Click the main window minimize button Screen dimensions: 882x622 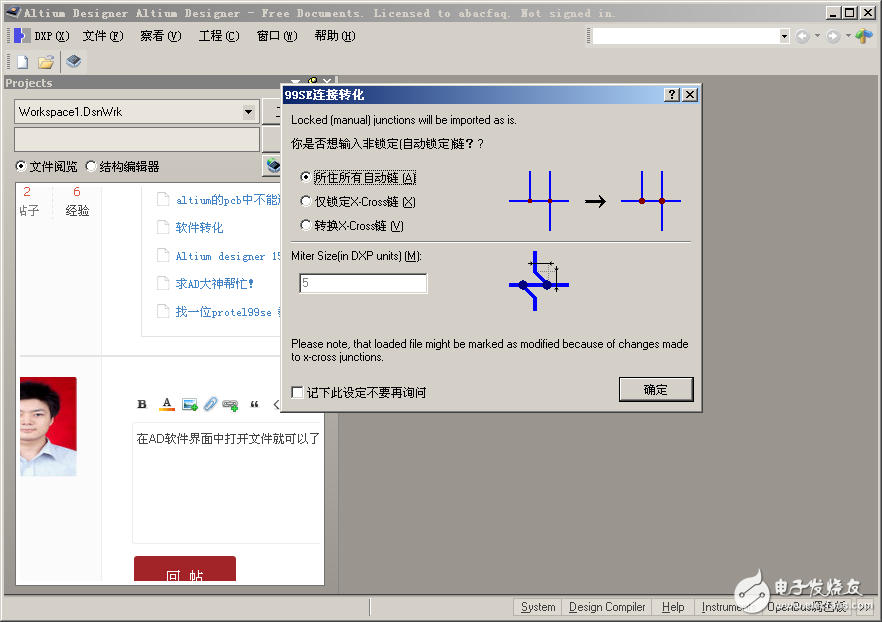834,12
